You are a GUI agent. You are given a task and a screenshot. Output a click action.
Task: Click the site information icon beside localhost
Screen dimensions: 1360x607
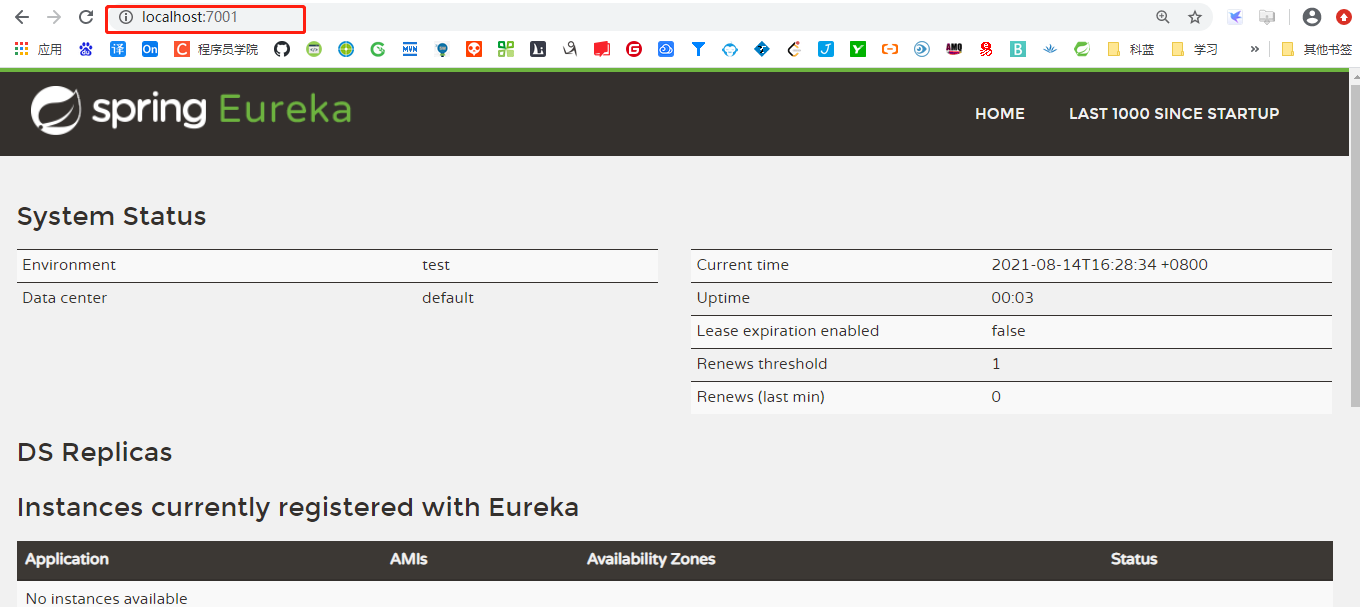pos(126,17)
